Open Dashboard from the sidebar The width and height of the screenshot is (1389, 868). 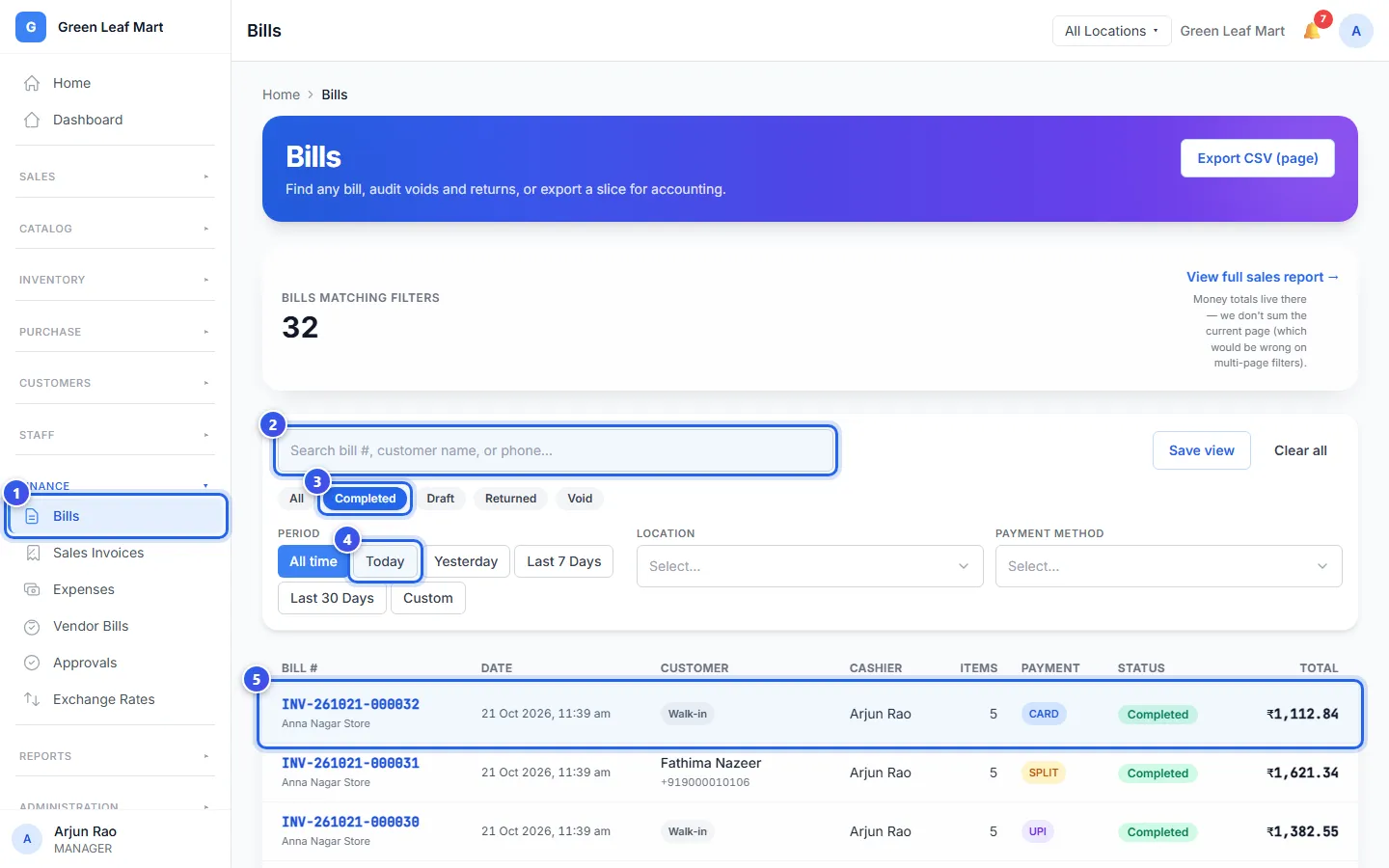pyautogui.click(x=116, y=120)
